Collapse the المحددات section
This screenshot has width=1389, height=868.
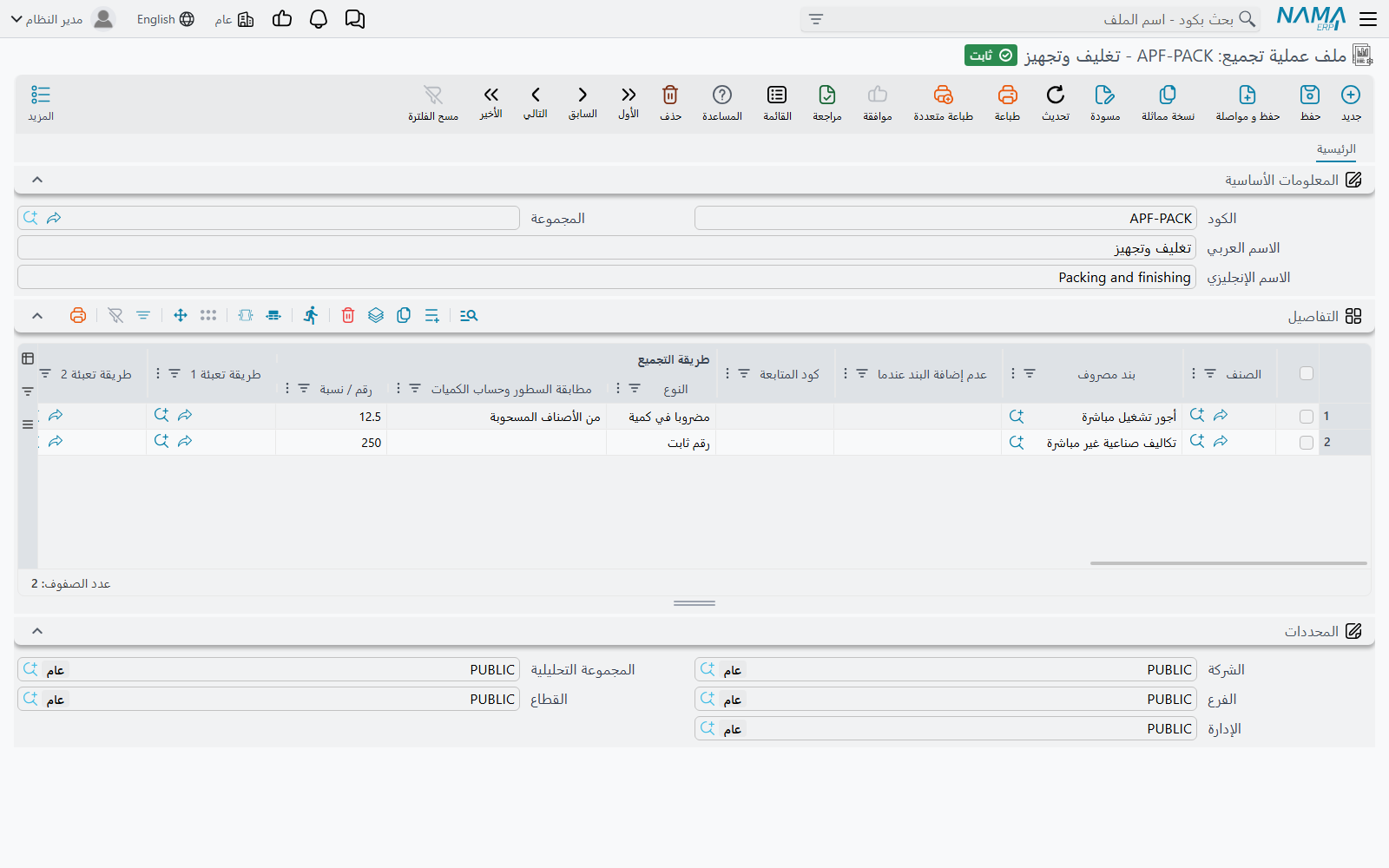click(x=37, y=631)
